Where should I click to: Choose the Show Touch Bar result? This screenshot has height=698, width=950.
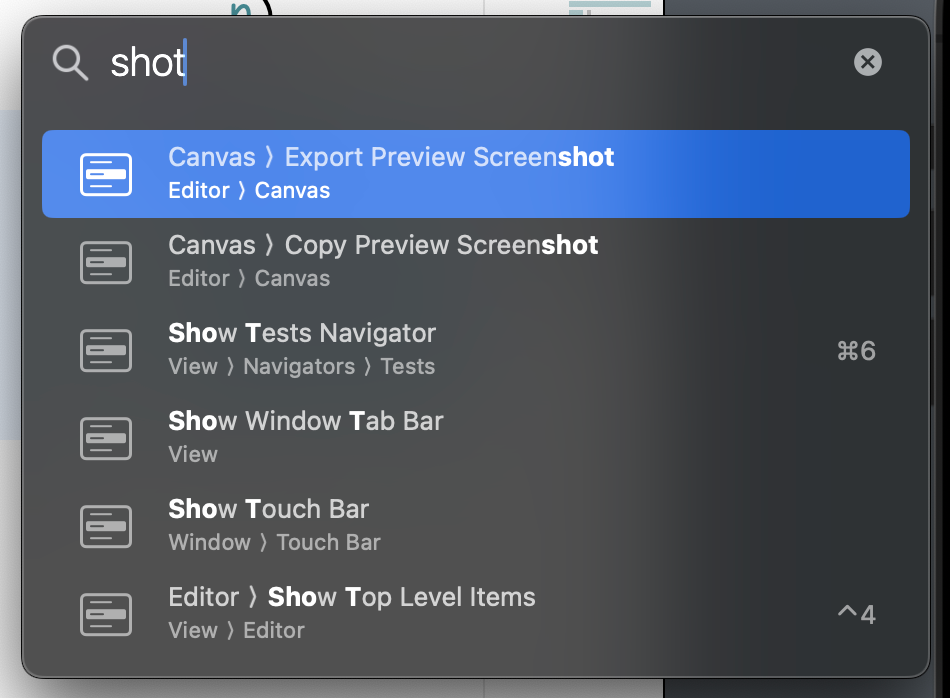click(268, 509)
